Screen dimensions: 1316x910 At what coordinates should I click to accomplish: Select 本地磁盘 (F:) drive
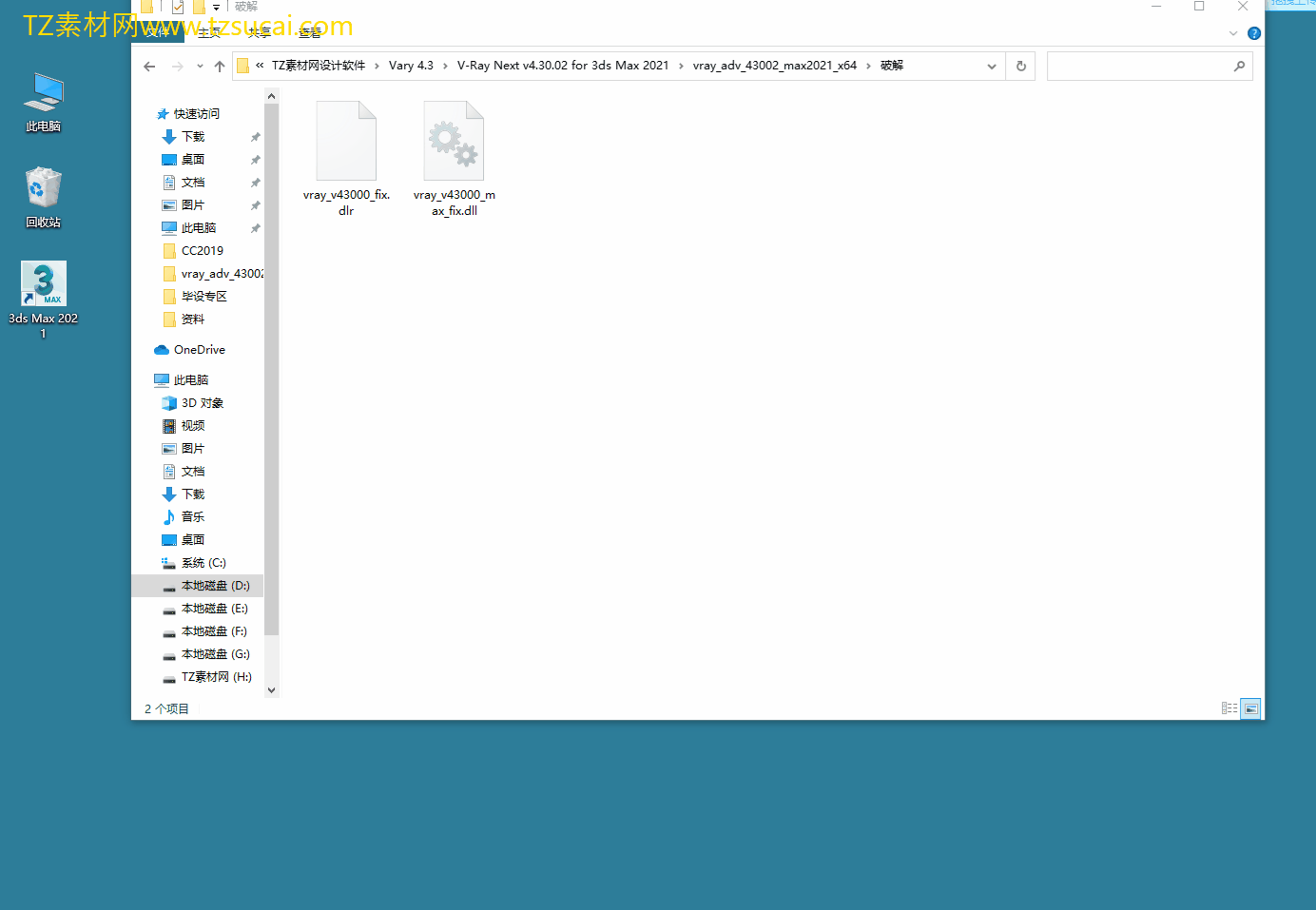click(x=204, y=631)
